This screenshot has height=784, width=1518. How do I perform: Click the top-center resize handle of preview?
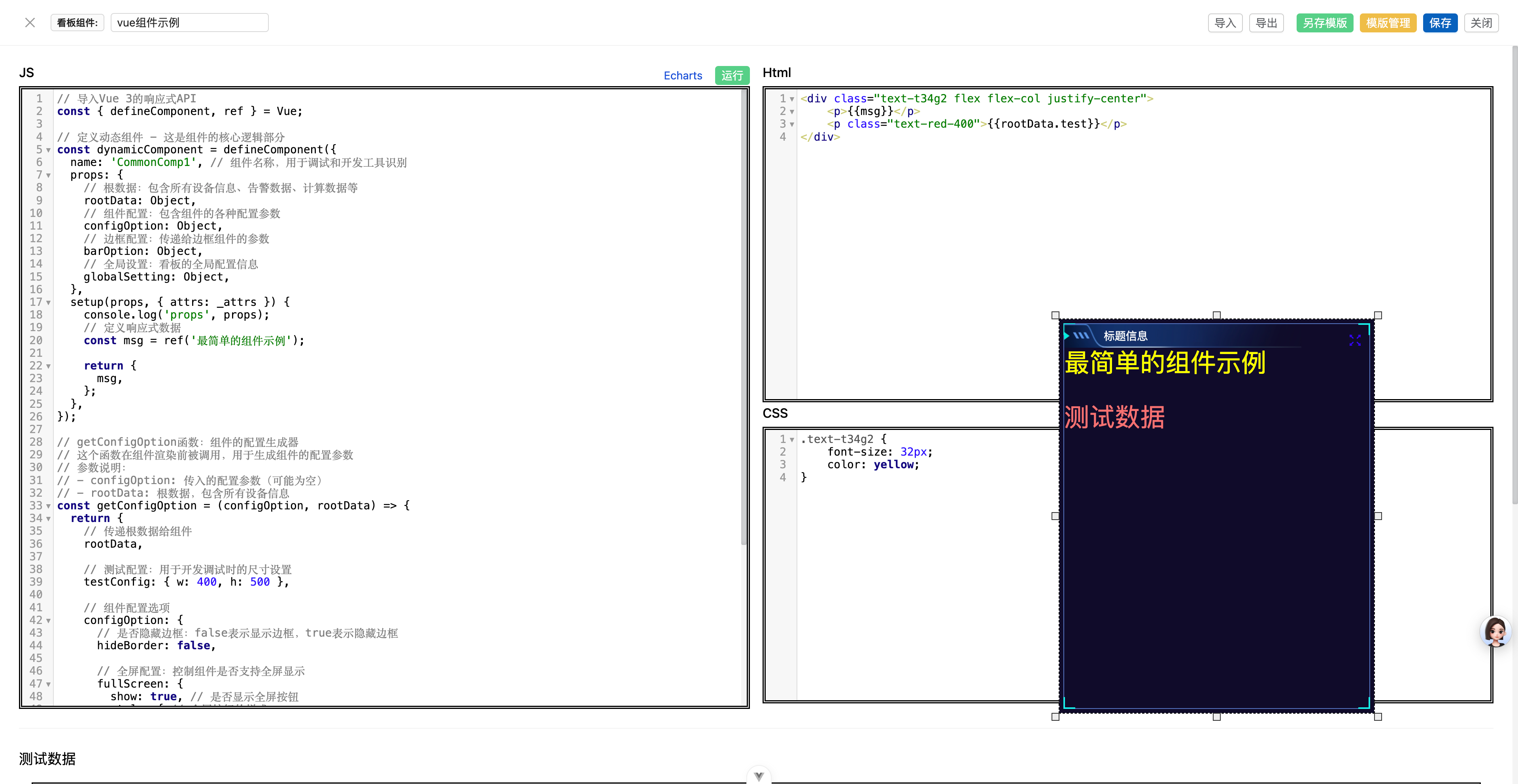click(x=1216, y=315)
